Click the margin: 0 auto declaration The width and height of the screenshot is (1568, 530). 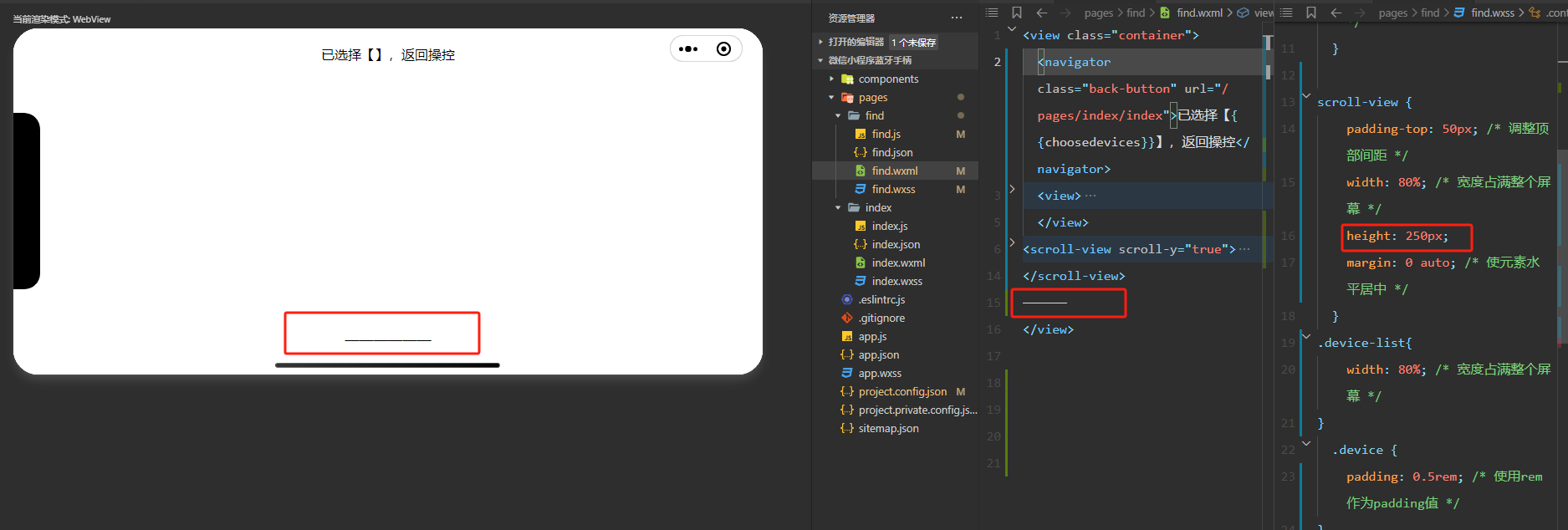tap(1401, 262)
